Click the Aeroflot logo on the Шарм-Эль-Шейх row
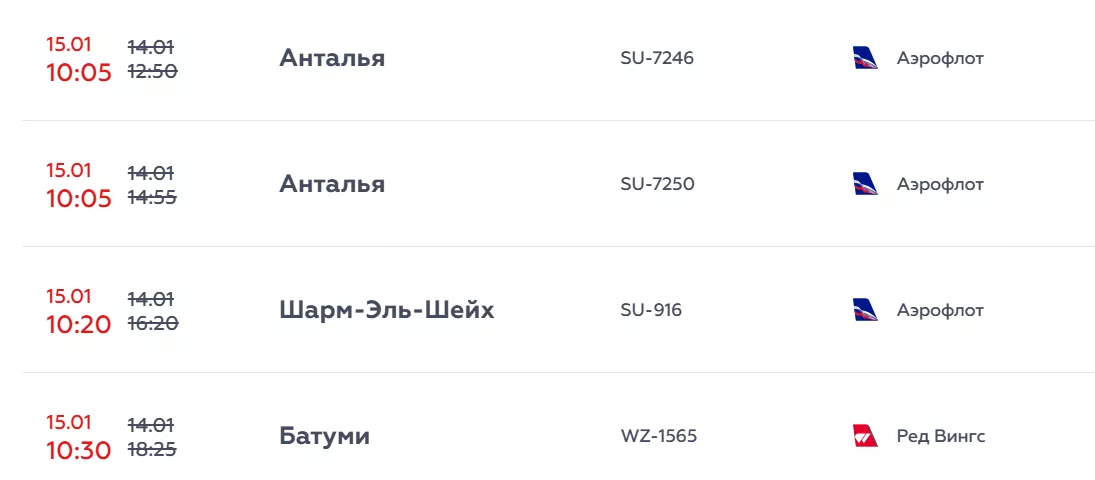Screen dimensions: 1095x480 click(x=864, y=310)
